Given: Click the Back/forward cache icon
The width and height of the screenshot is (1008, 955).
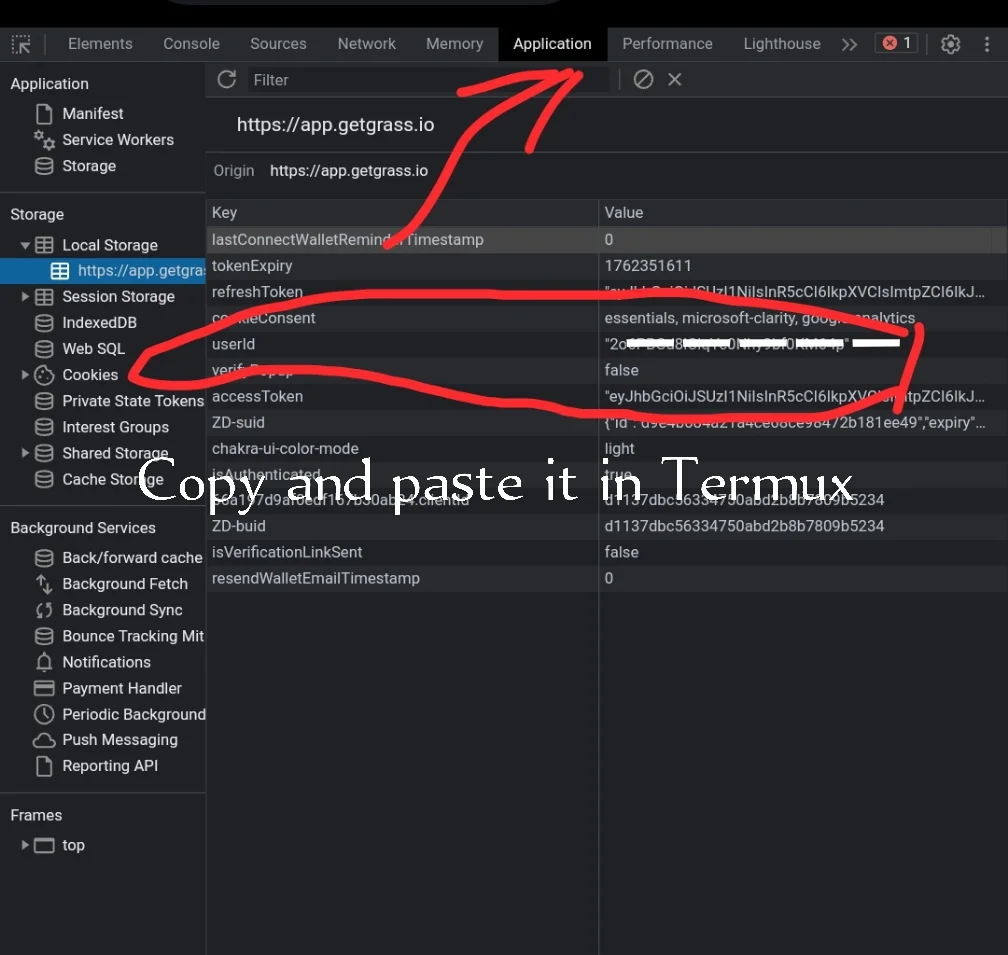Looking at the screenshot, I should [x=44, y=558].
